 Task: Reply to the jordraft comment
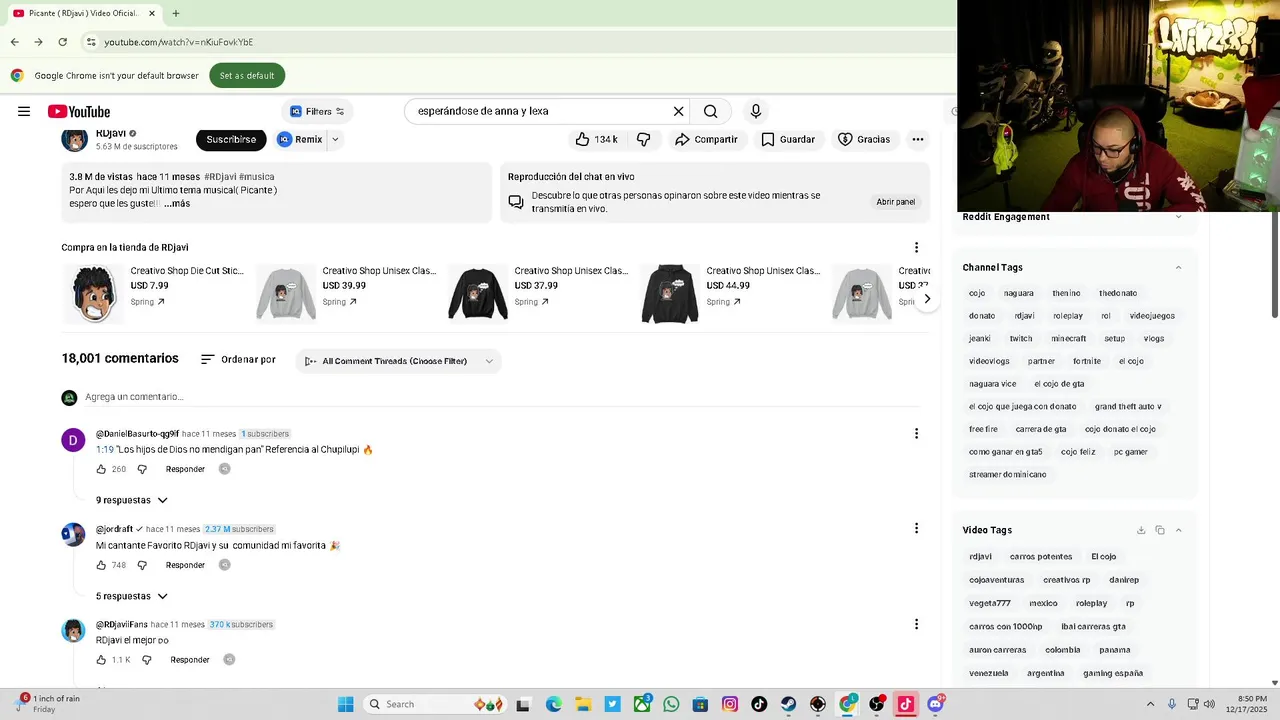pyautogui.click(x=185, y=565)
